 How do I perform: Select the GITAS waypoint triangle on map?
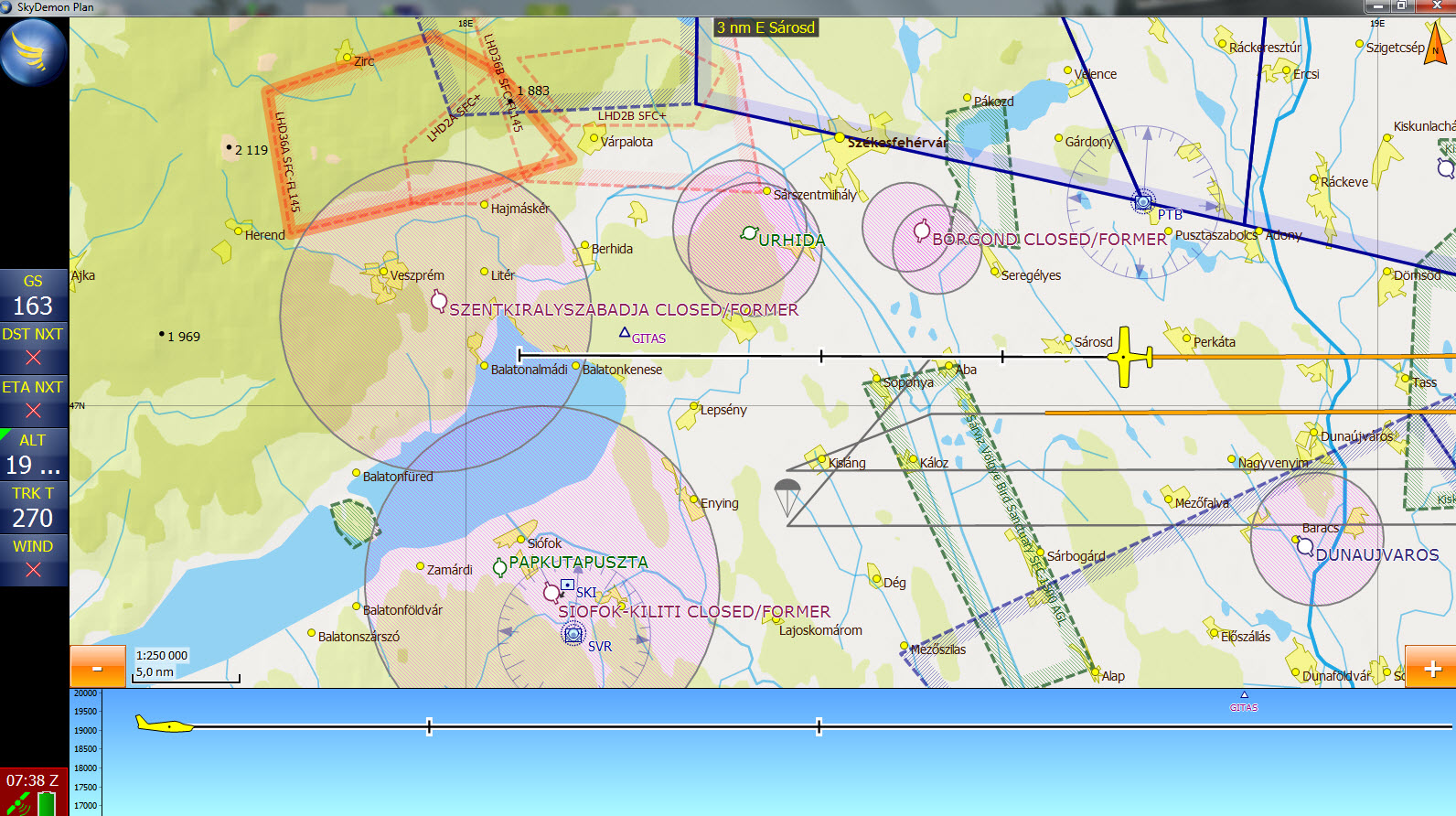[x=625, y=332]
